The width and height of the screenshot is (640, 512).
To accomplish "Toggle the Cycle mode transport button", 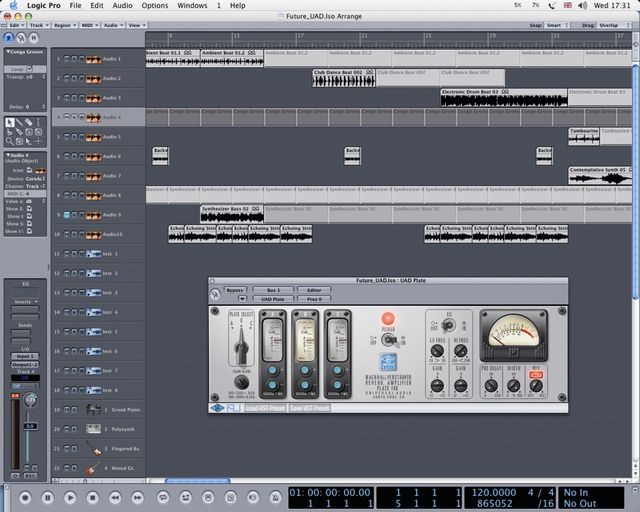I will tap(163, 497).
